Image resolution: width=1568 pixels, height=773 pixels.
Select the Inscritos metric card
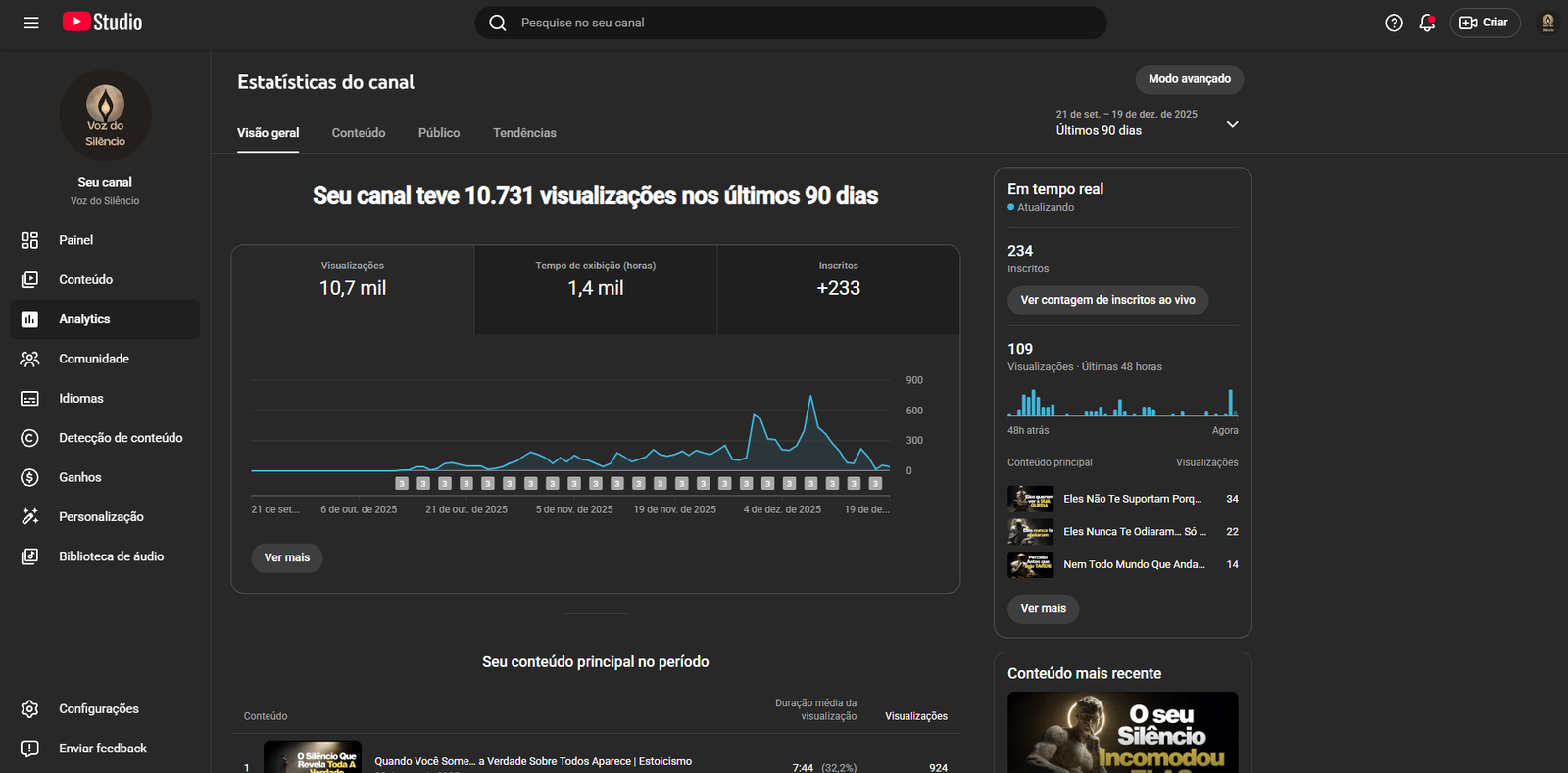[x=839, y=289]
